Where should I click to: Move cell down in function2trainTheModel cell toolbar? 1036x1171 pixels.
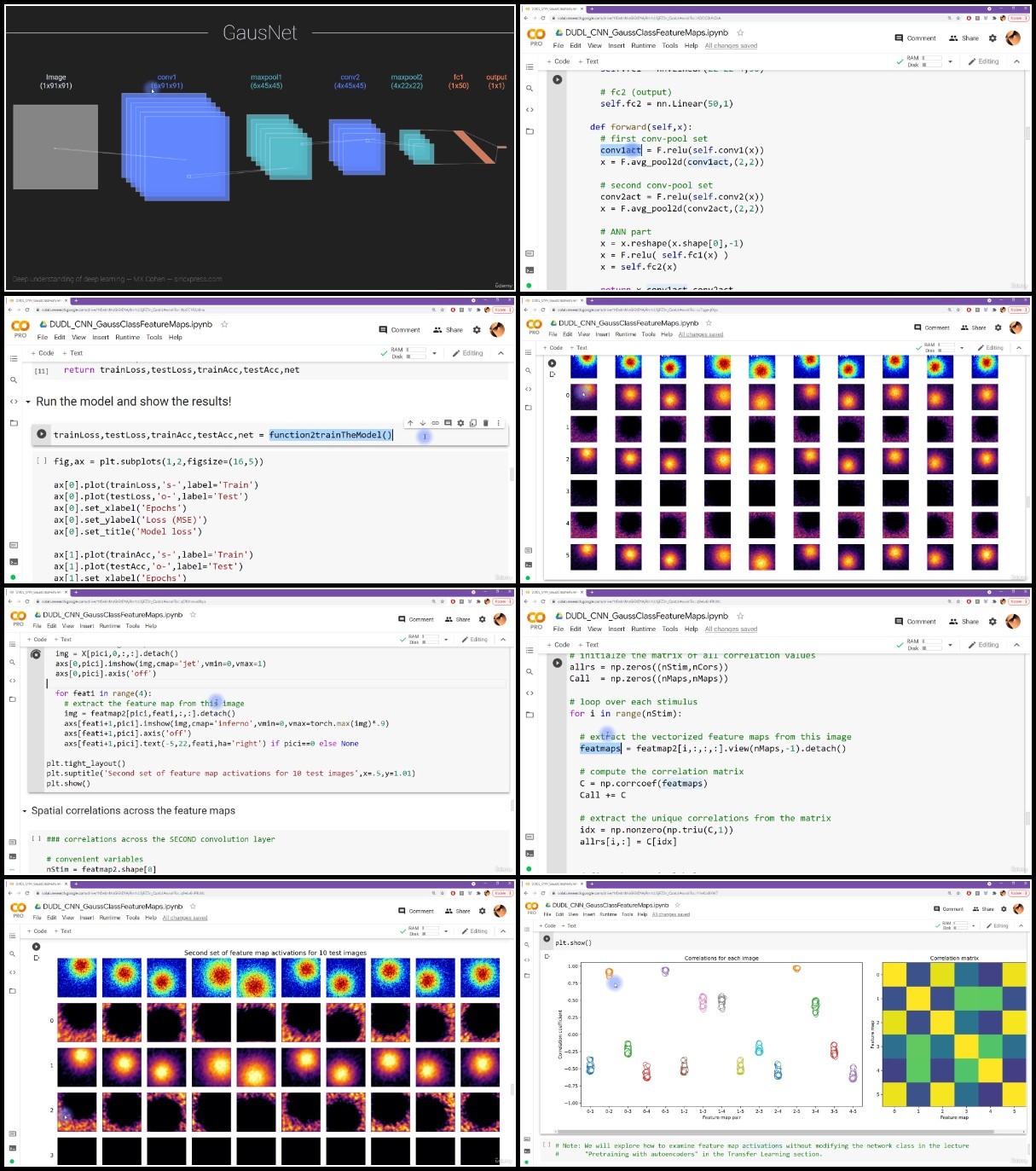(422, 423)
